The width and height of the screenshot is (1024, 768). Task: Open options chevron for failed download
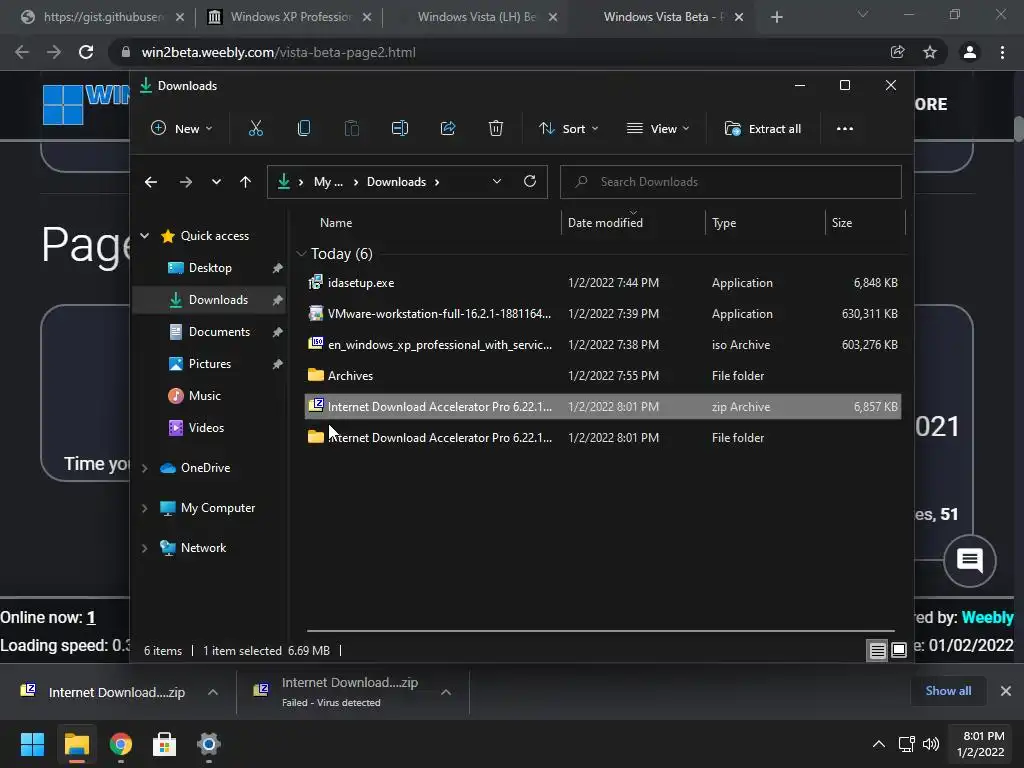(x=446, y=692)
